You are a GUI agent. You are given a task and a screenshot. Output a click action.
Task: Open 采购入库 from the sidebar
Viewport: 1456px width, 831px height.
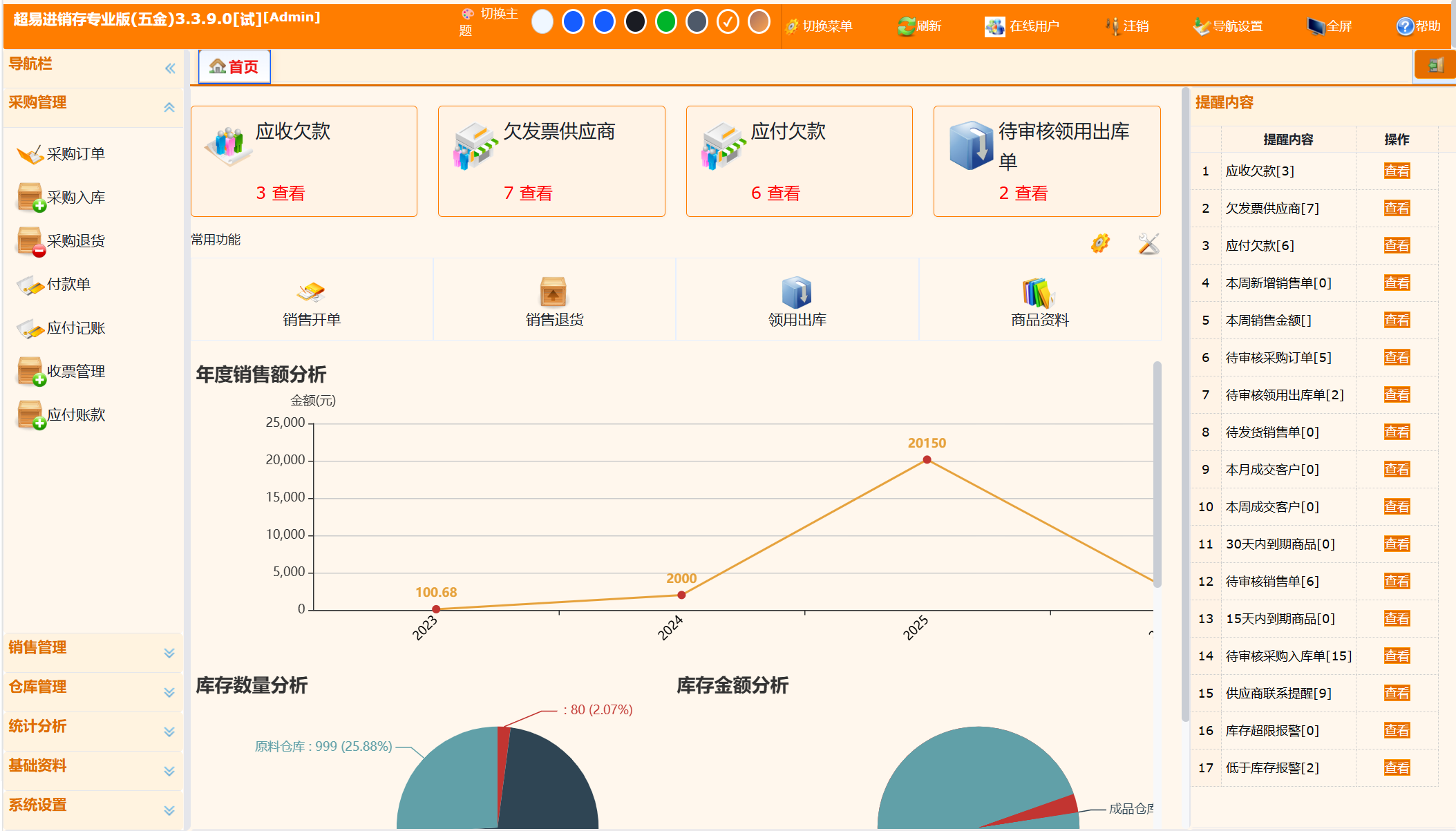(x=61, y=198)
